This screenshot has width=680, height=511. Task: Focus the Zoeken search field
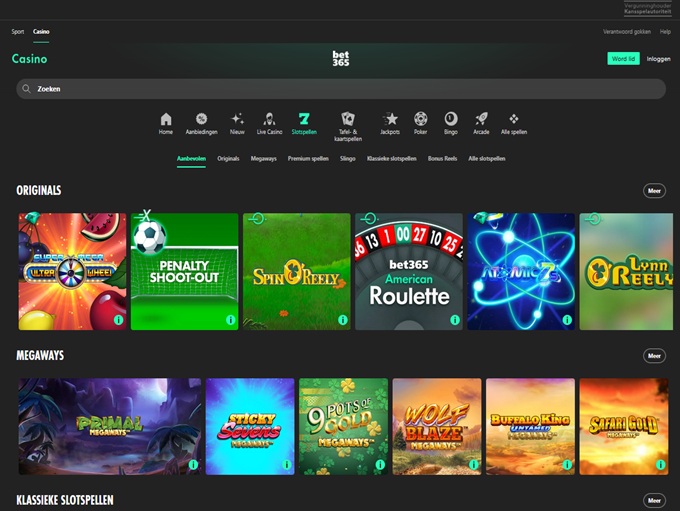tap(341, 89)
